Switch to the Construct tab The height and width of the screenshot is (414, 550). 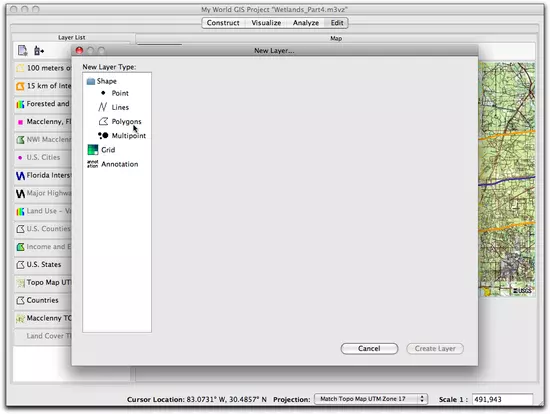click(x=223, y=23)
